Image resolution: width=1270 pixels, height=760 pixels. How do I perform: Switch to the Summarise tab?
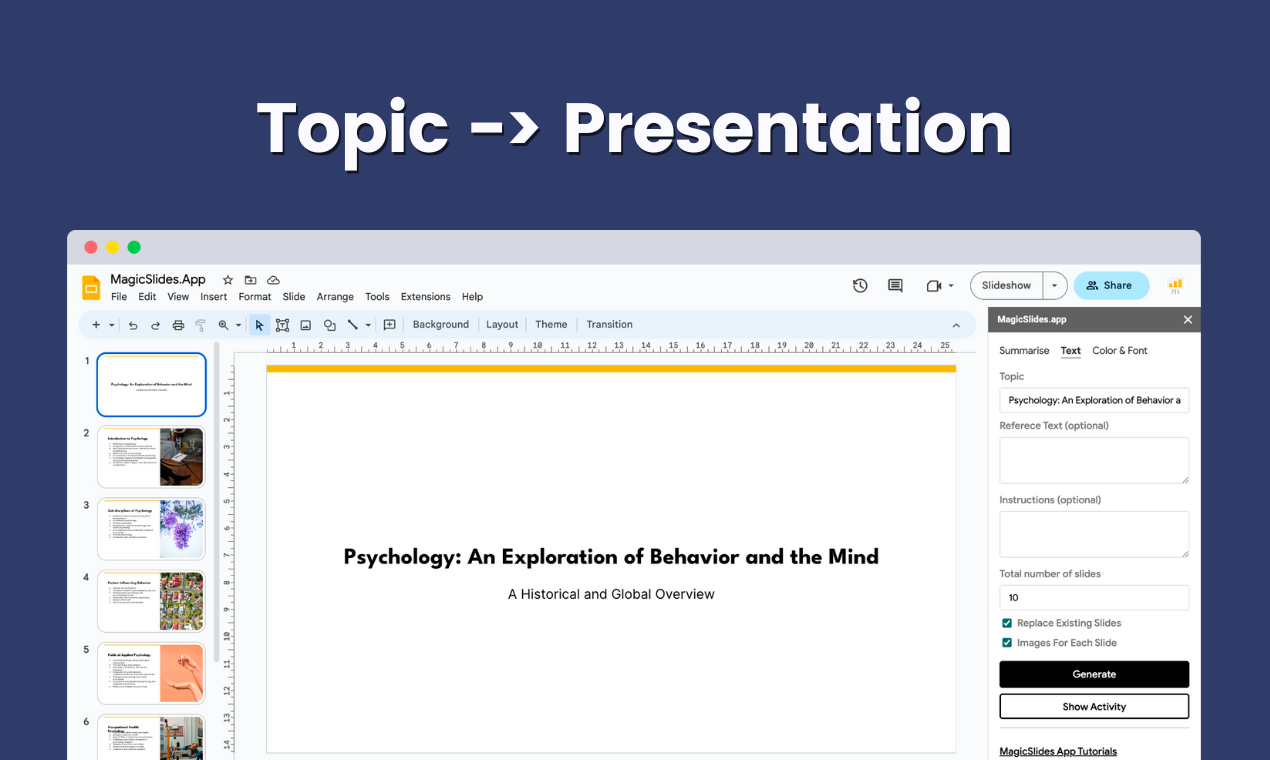[x=1024, y=351]
